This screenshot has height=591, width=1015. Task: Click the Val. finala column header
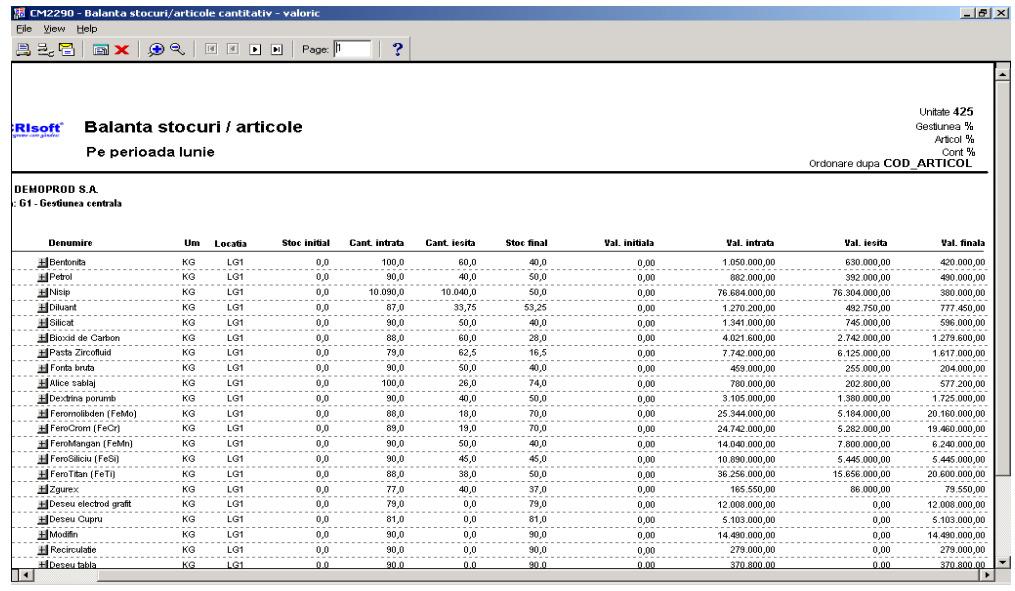click(963, 243)
